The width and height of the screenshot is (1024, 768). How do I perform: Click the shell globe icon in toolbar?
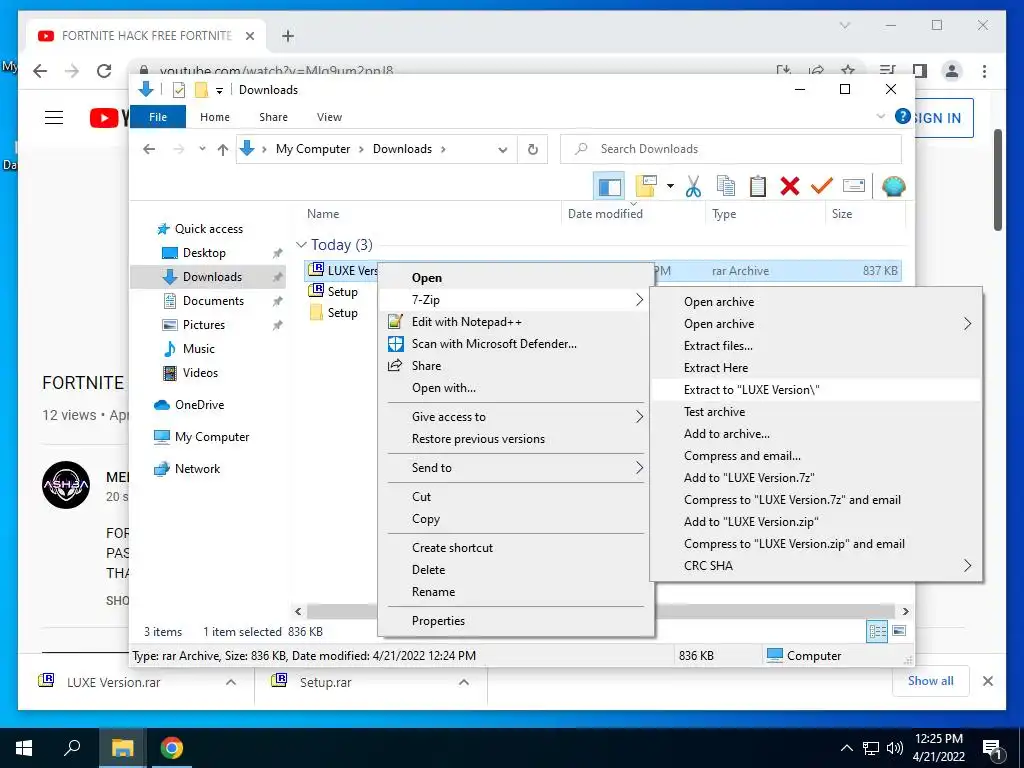(893, 186)
